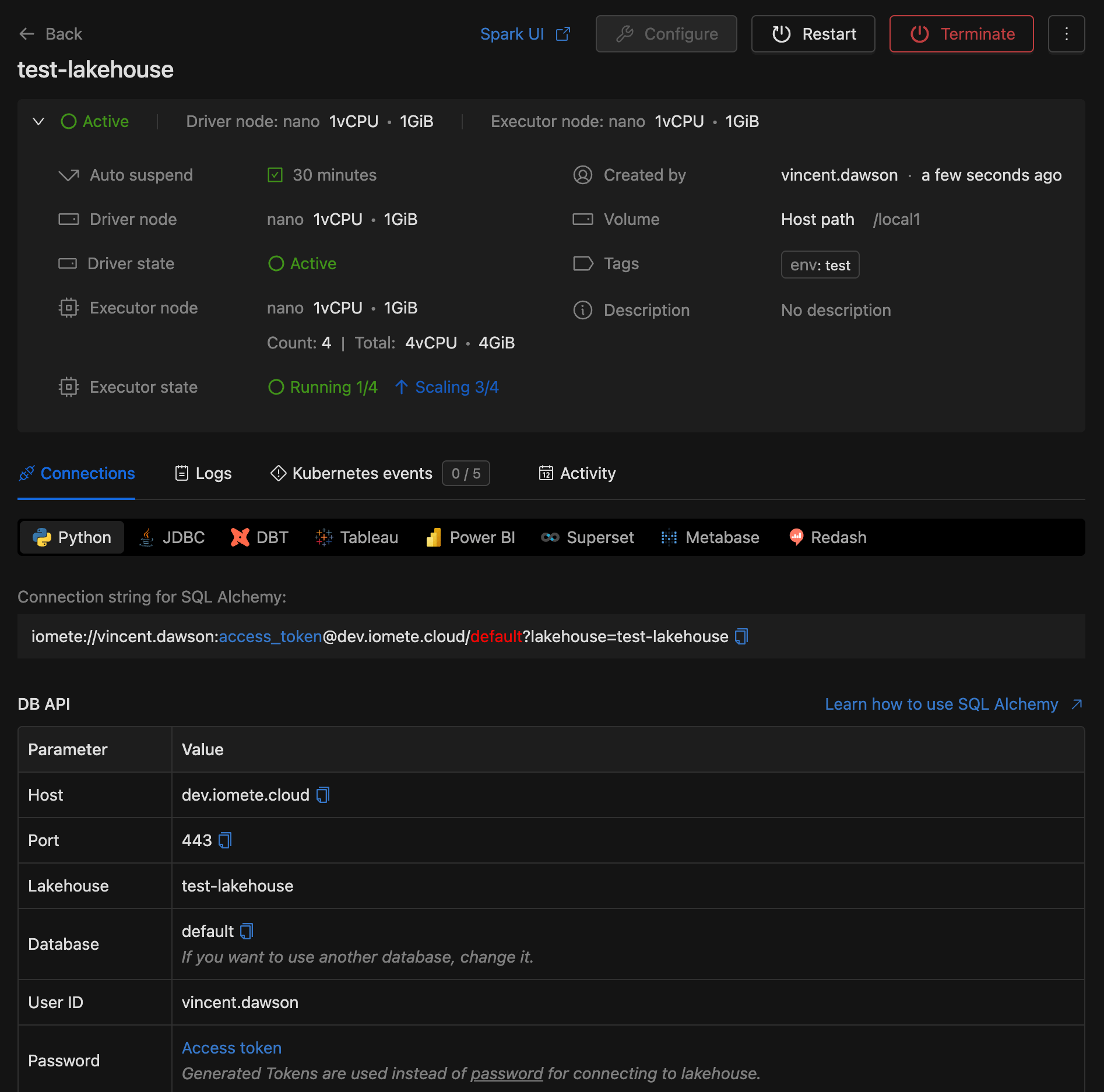Click the Driver state Active value
The width and height of the screenshot is (1104, 1092).
point(302,263)
